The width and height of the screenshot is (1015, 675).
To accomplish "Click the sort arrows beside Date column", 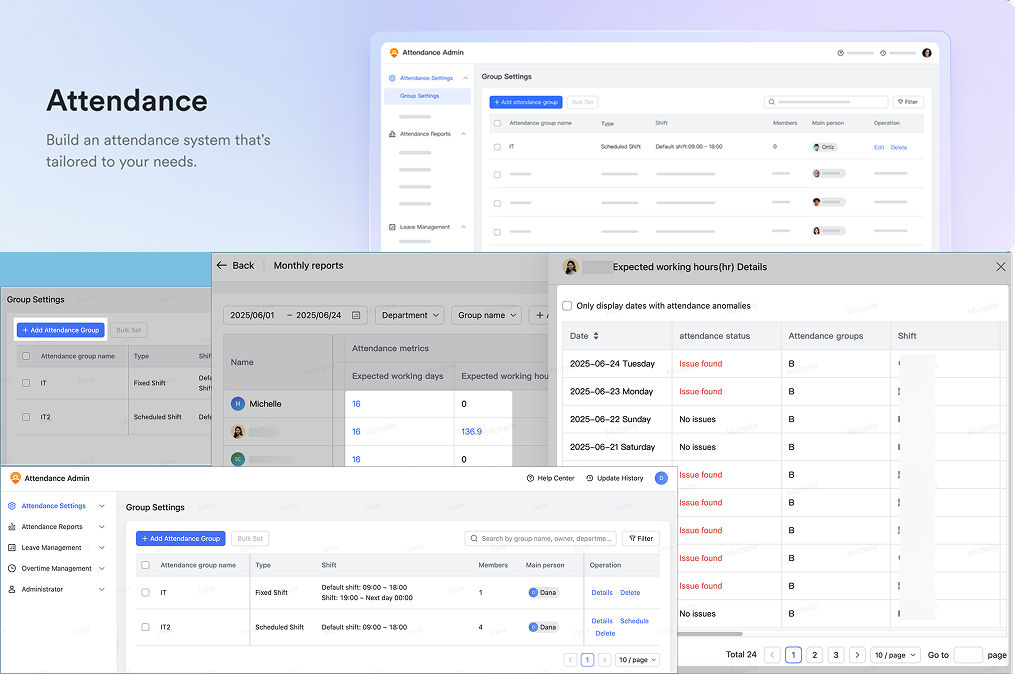I will [x=597, y=336].
